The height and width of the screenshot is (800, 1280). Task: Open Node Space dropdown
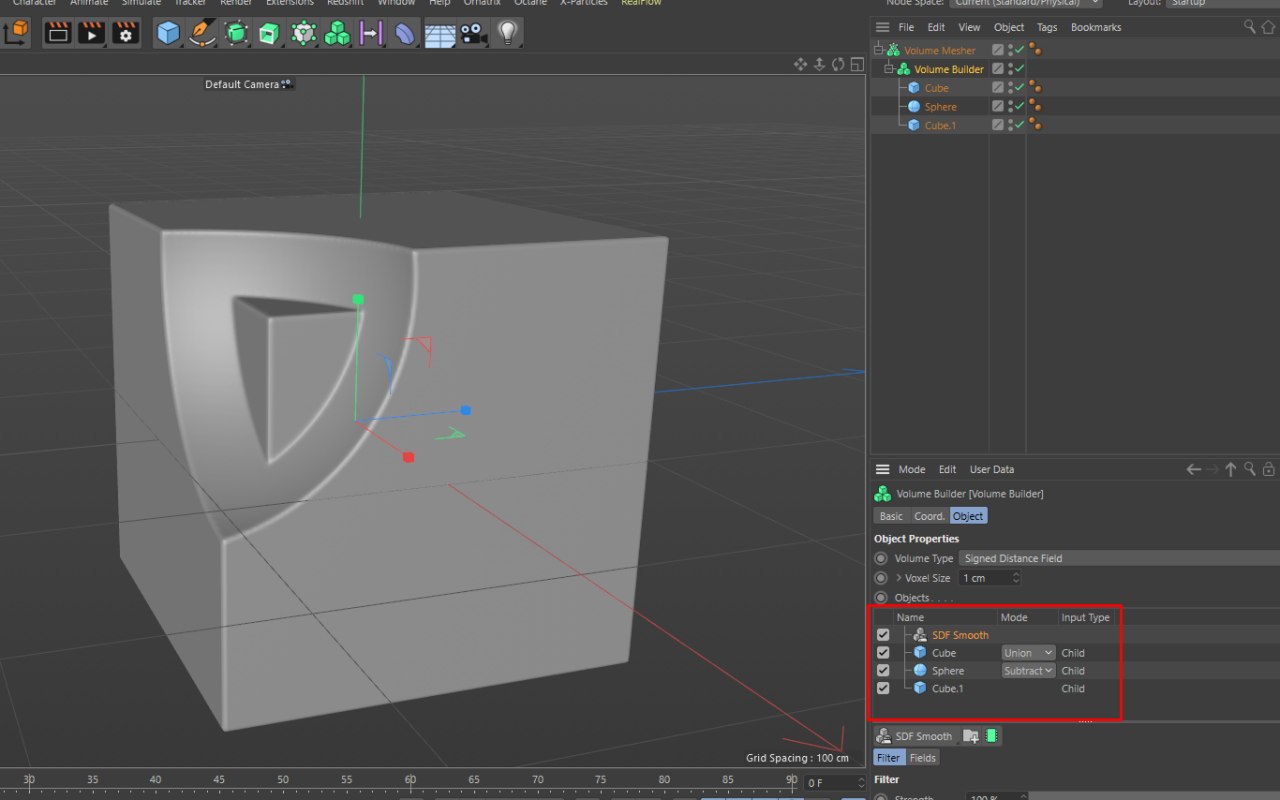(1025, 3)
